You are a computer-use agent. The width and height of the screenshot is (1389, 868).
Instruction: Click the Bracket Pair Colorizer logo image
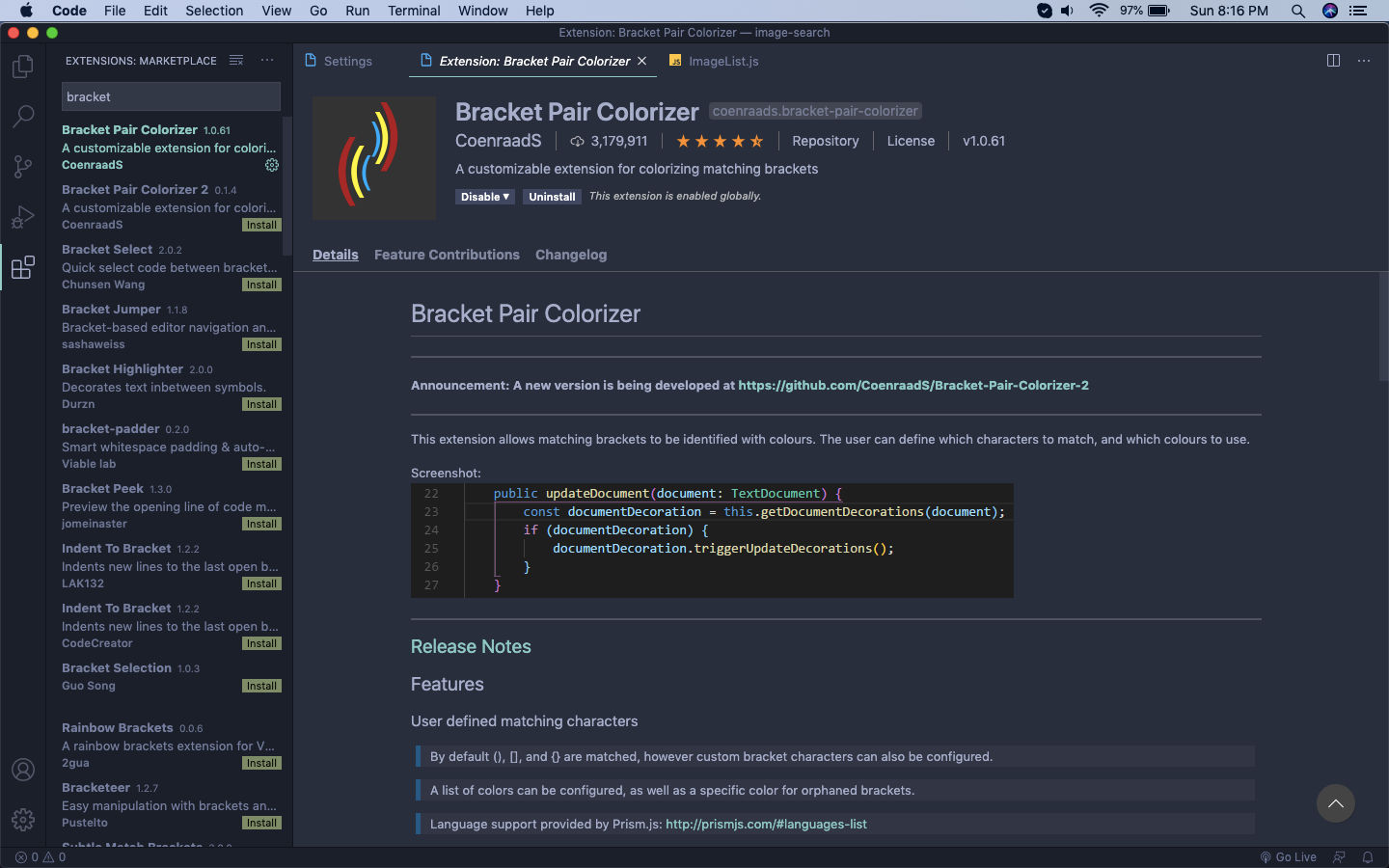point(374,158)
